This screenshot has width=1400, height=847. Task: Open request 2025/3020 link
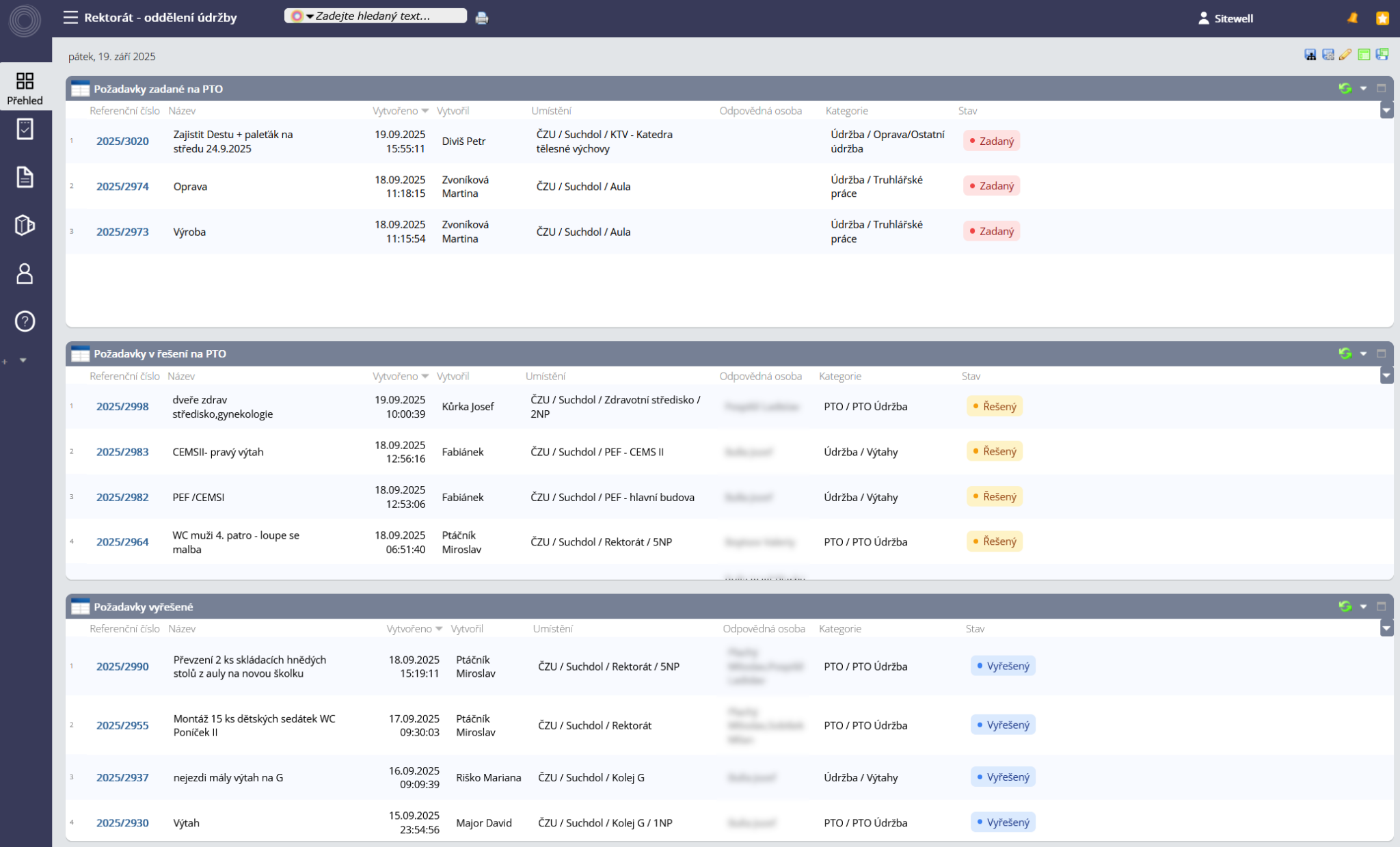[122, 141]
